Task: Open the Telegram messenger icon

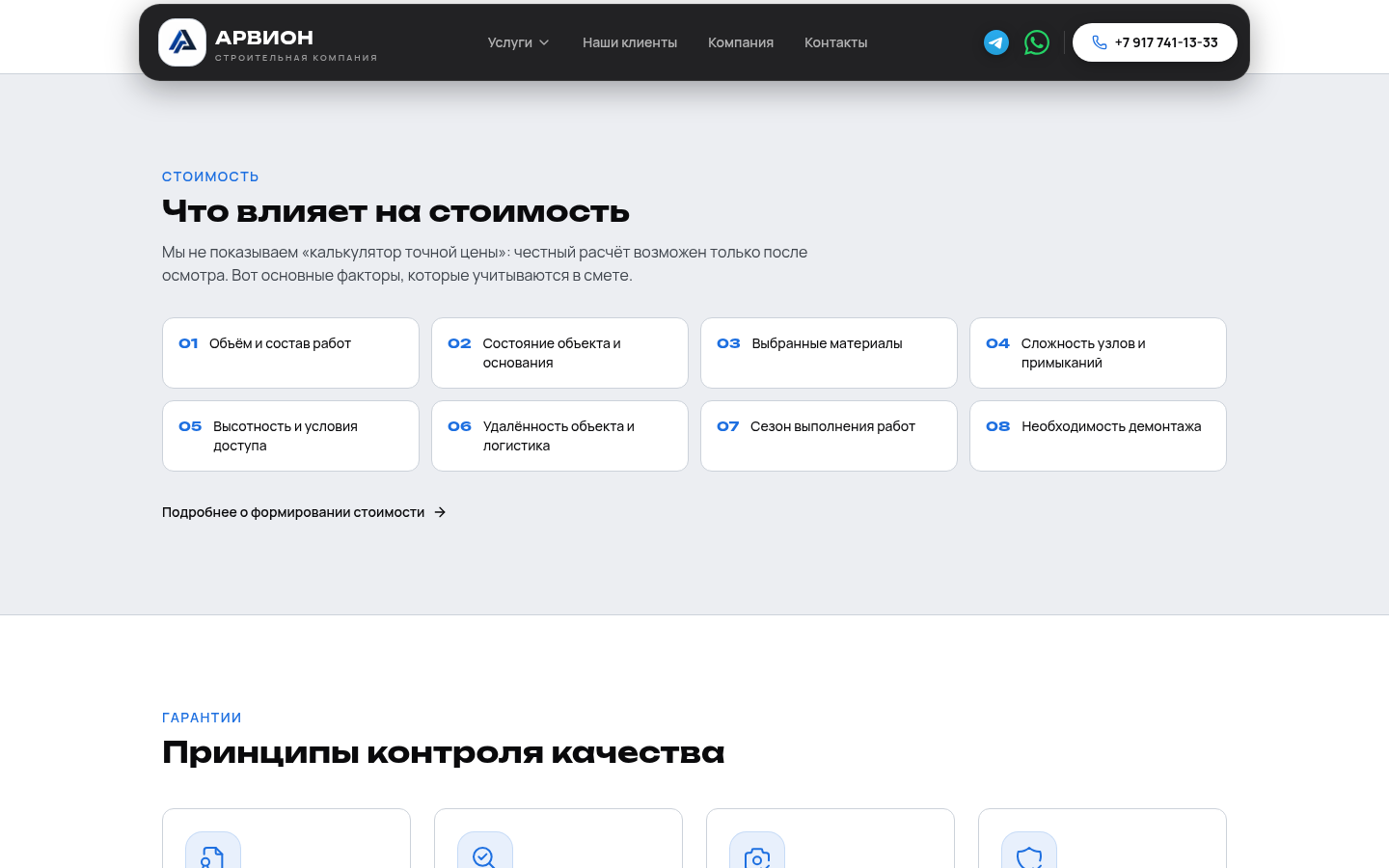Action: tap(996, 42)
